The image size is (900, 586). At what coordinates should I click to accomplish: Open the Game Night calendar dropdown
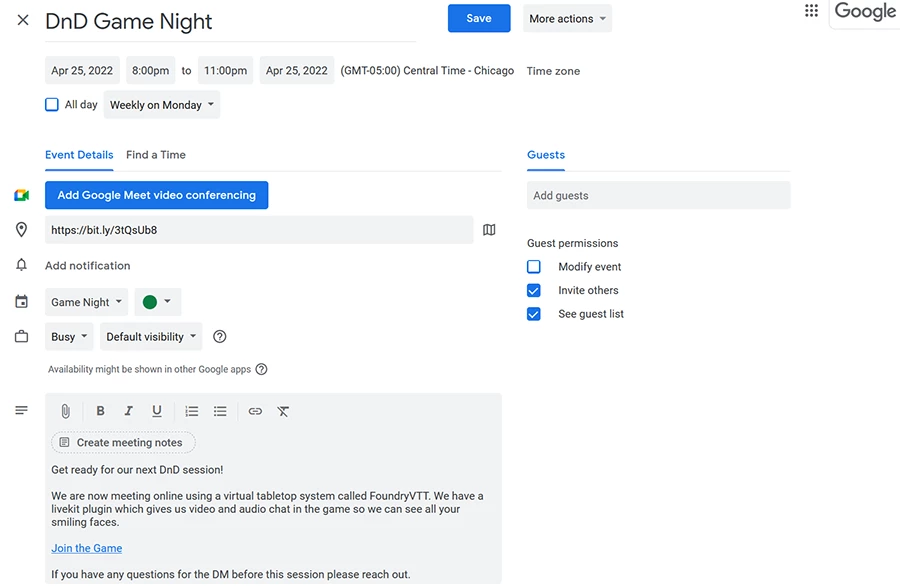[x=86, y=301]
